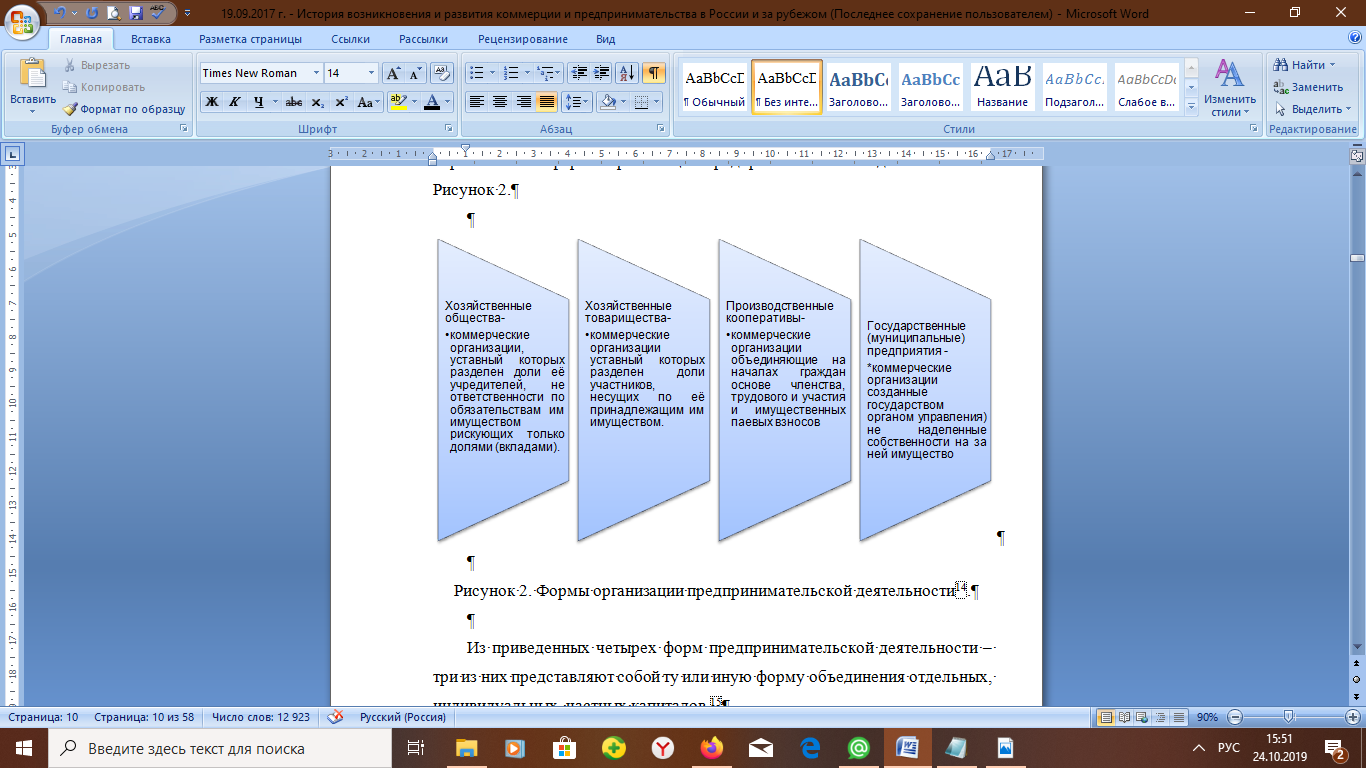This screenshot has height=768, width=1366.
Task: Click the word count 'Число слов: 12 923'
Action: (x=261, y=717)
